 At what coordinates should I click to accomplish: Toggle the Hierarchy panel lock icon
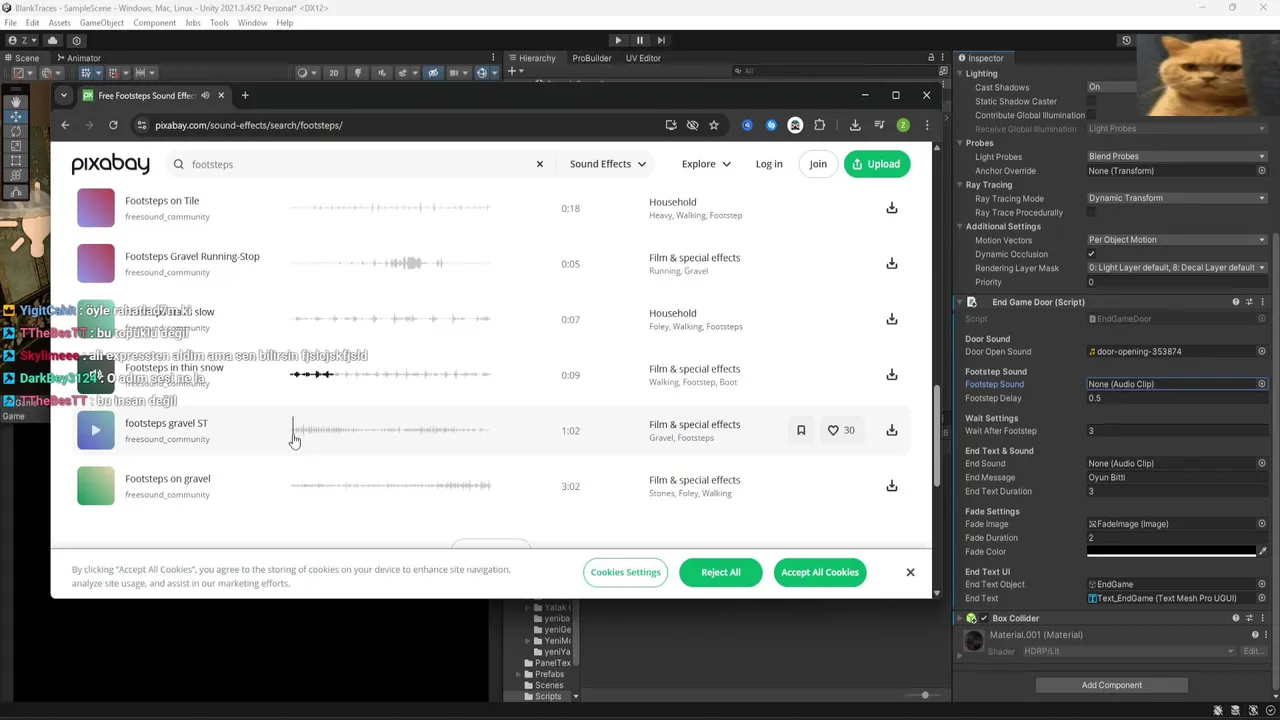(931, 58)
